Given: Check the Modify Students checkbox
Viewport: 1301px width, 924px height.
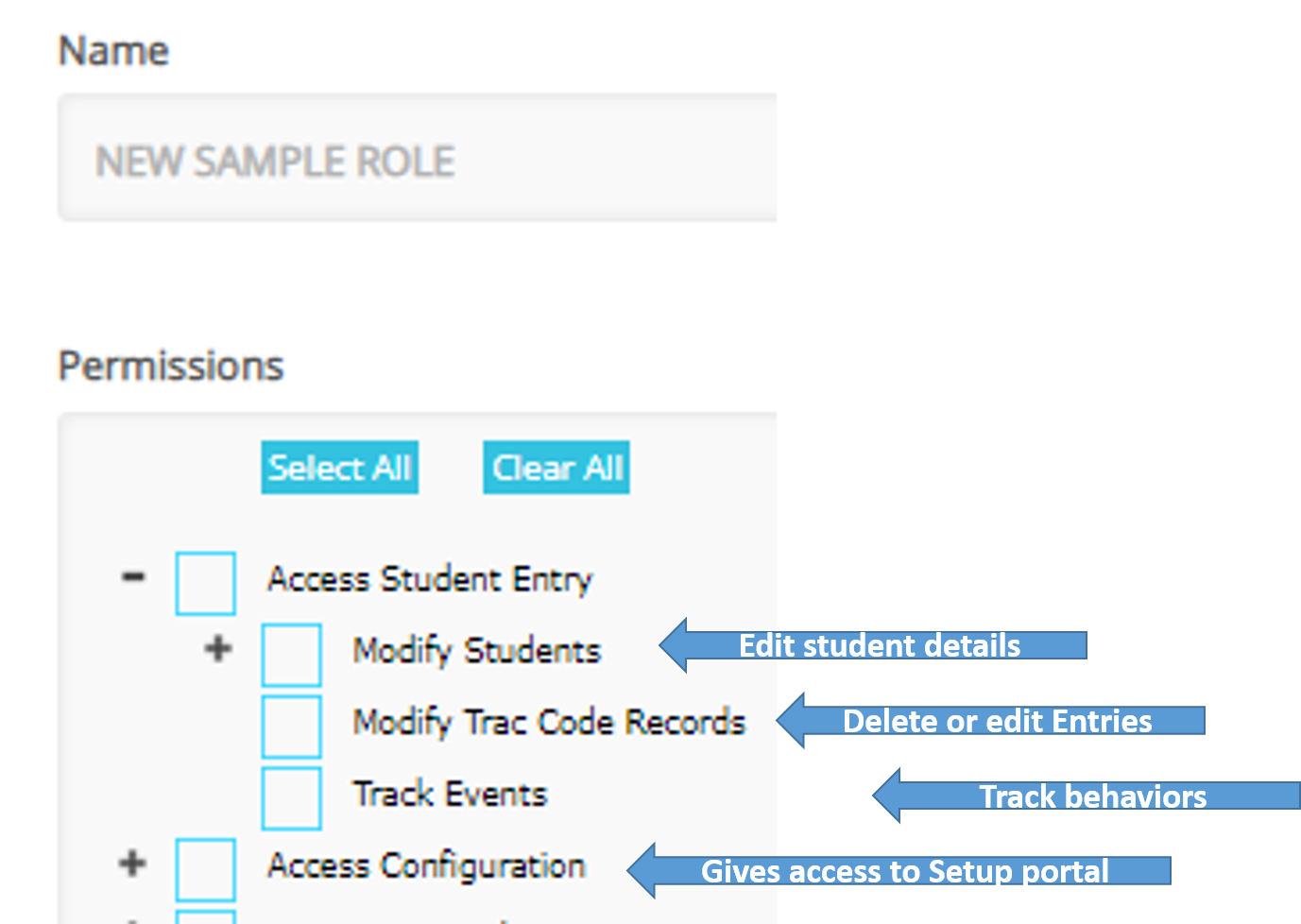Looking at the screenshot, I should click(x=291, y=654).
